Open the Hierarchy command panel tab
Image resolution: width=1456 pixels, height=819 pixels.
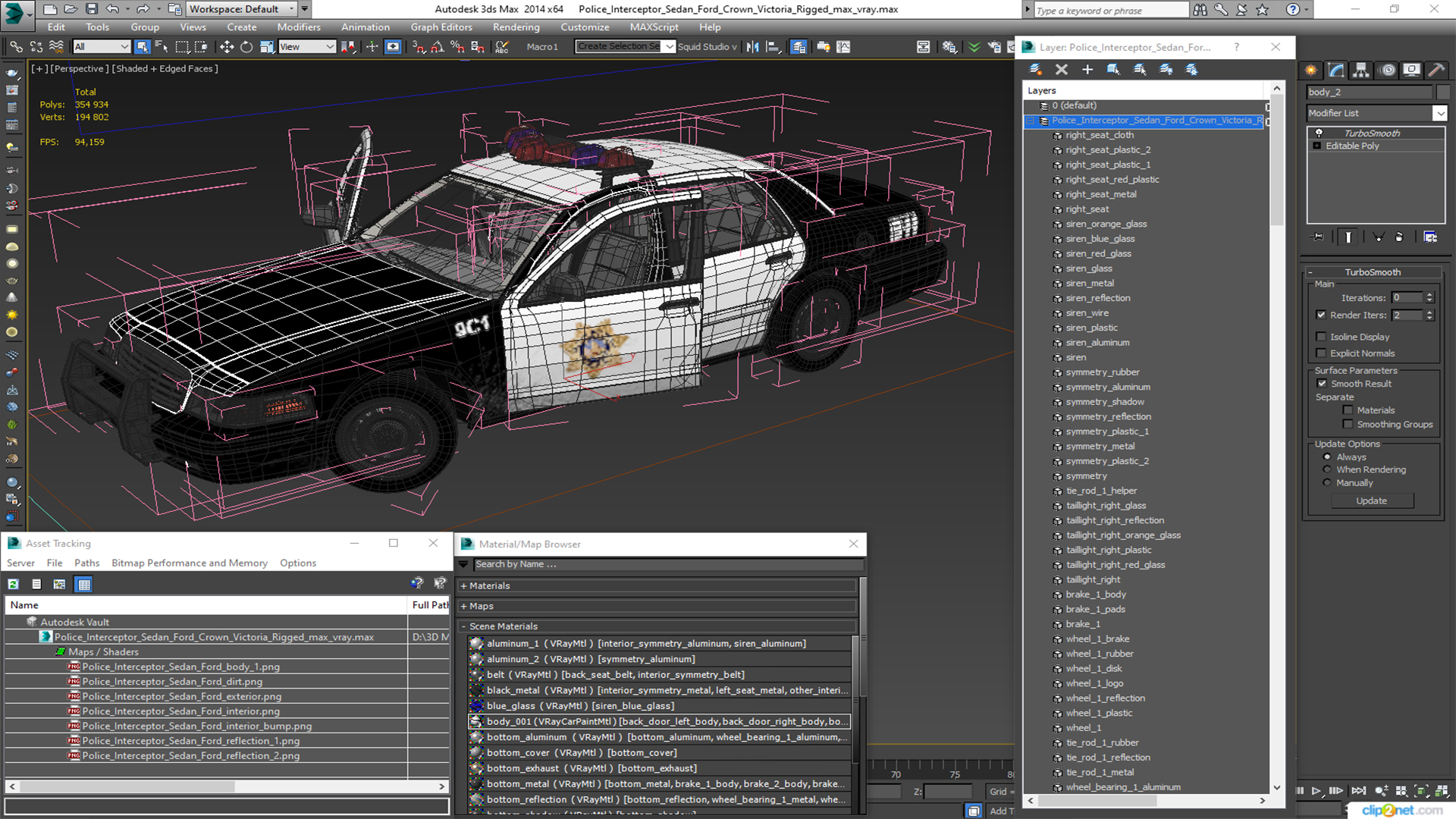click(1361, 70)
